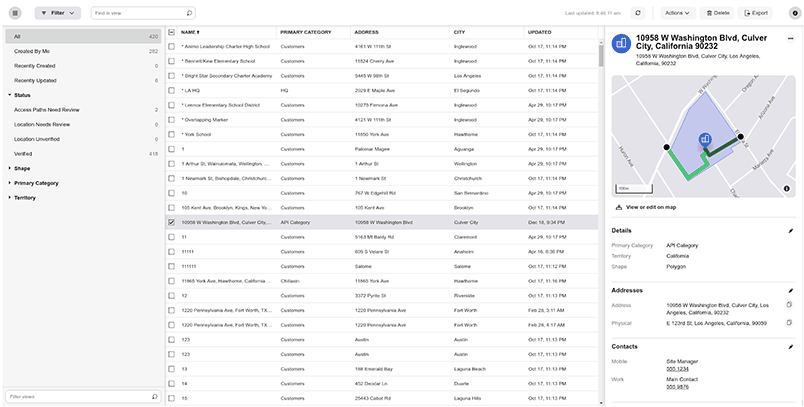Expand the Territory section

(10, 198)
